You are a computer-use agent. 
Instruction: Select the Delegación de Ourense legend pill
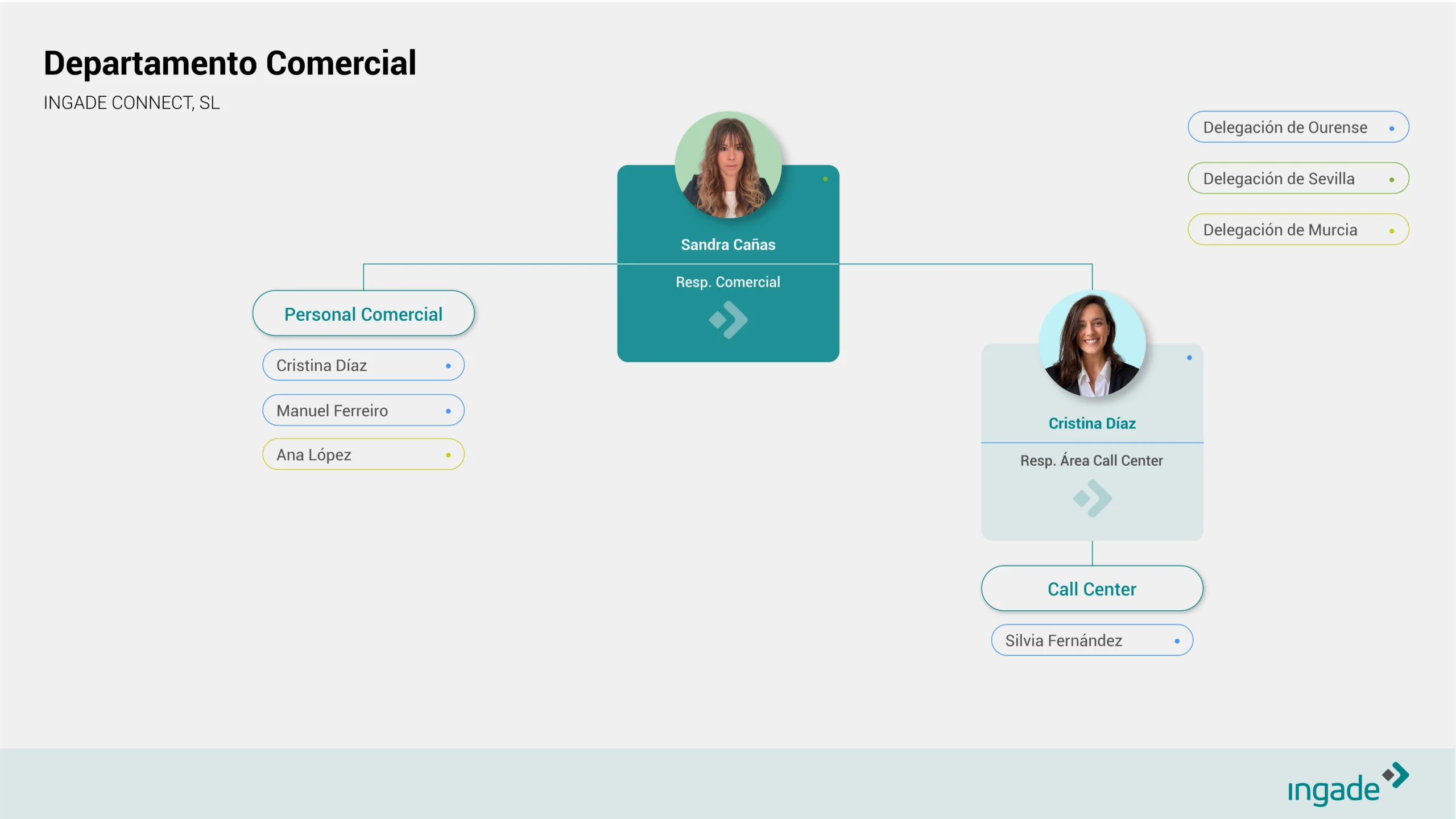coord(1298,127)
